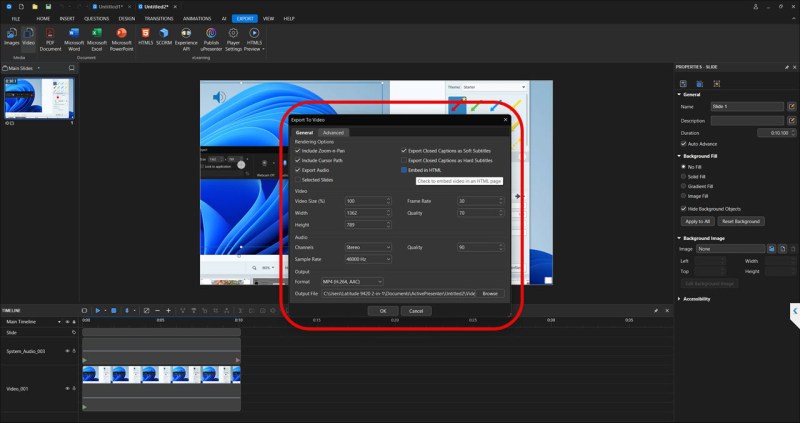The height and width of the screenshot is (423, 800).
Task: Open the Sample Rate dropdown
Action: click(x=367, y=259)
